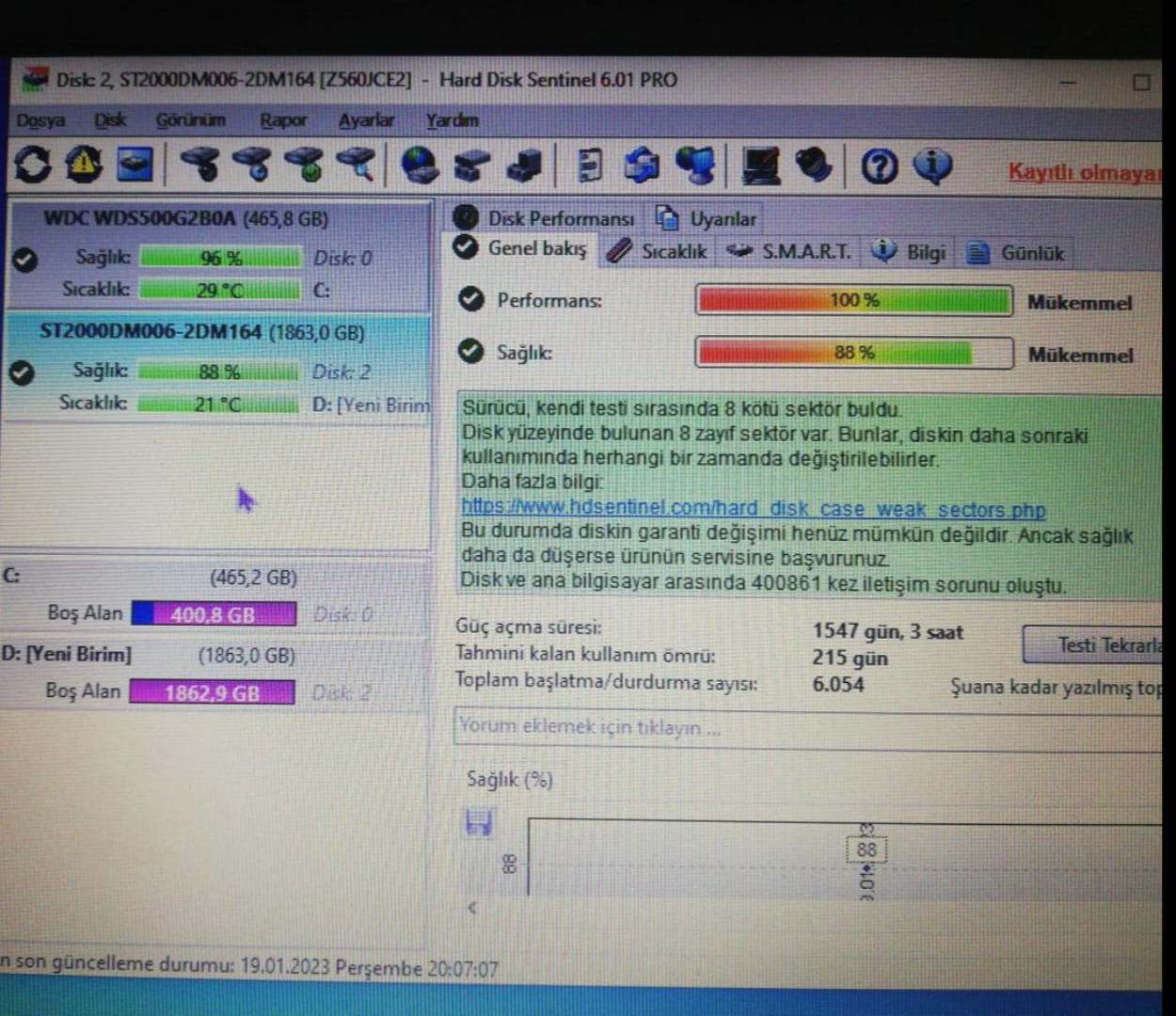Screen dimensions: 1176x1016
Task: Click the WDC disk 29 °C temperature bar
Action: [220, 290]
